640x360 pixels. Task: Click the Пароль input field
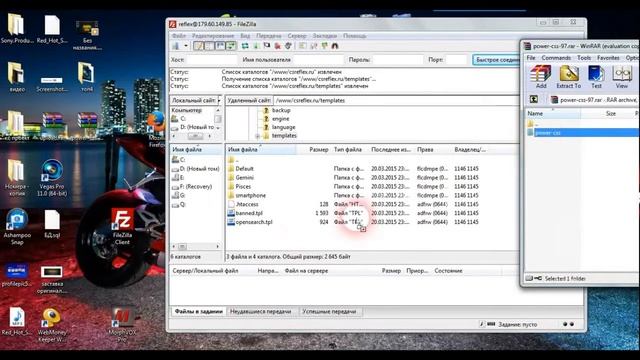pyautogui.click(x=398, y=60)
